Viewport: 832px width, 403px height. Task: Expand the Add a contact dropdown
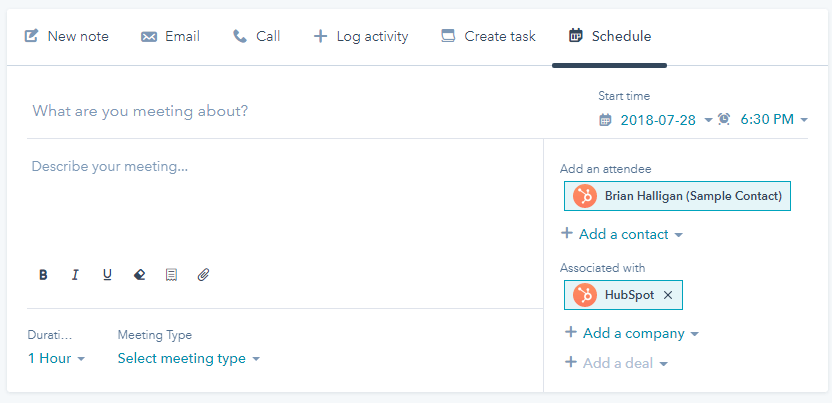(x=622, y=234)
